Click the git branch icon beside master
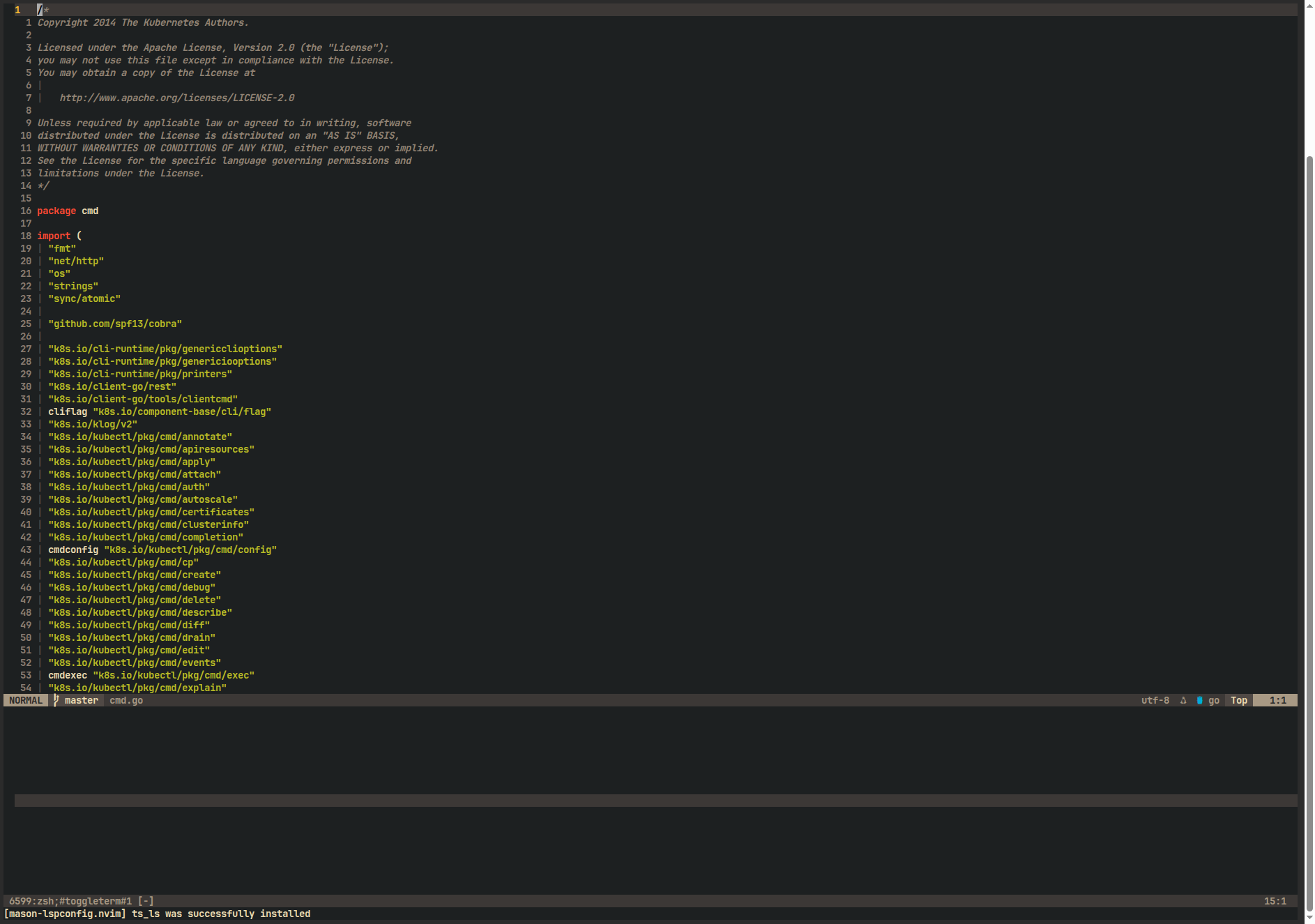This screenshot has height=924, width=1315. [56, 700]
